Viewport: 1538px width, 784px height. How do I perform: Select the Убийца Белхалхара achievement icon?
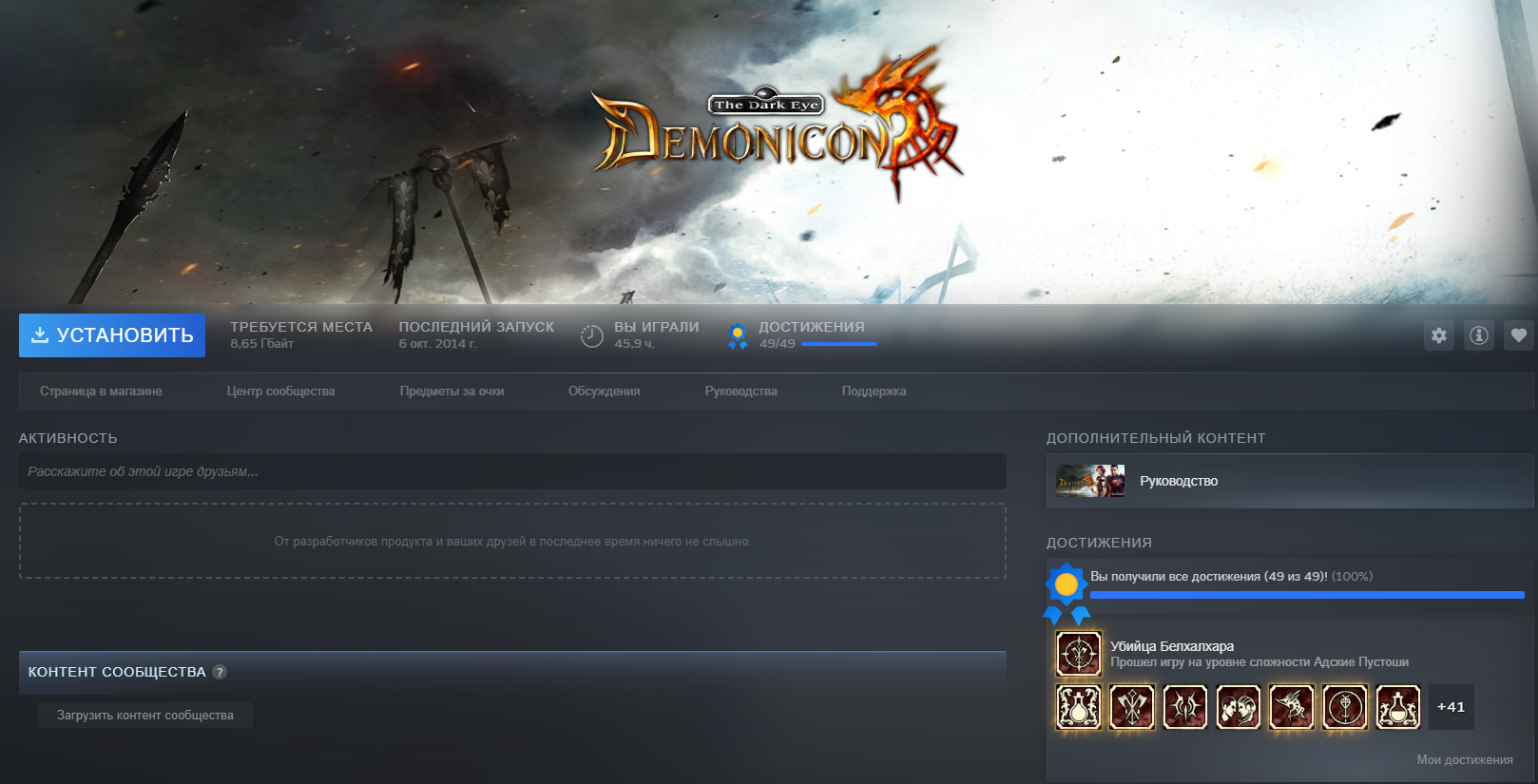pos(1079,654)
